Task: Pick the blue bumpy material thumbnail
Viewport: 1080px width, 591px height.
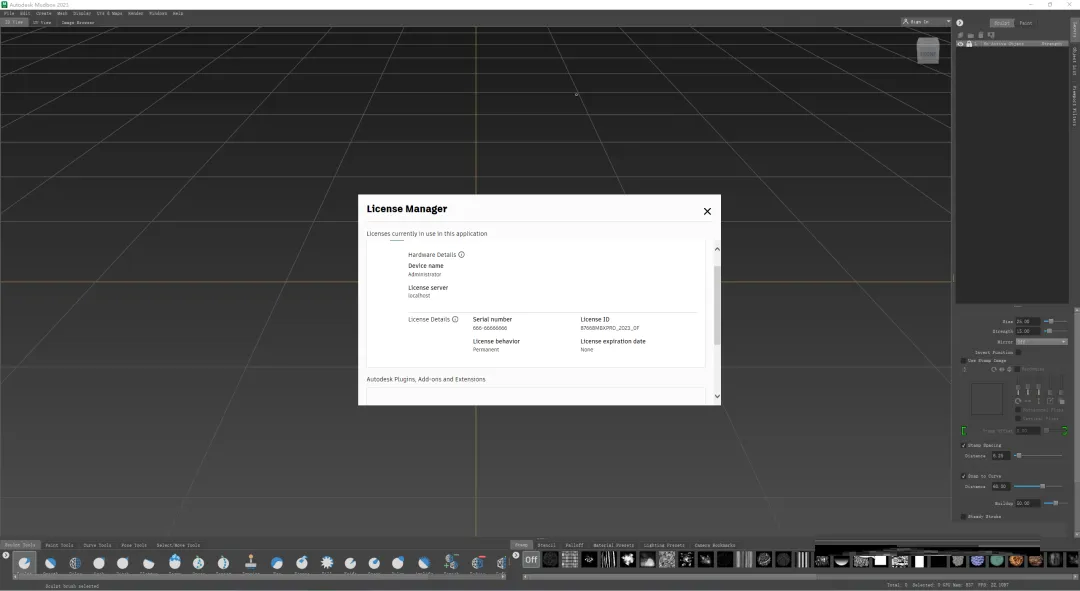Action: (x=977, y=561)
